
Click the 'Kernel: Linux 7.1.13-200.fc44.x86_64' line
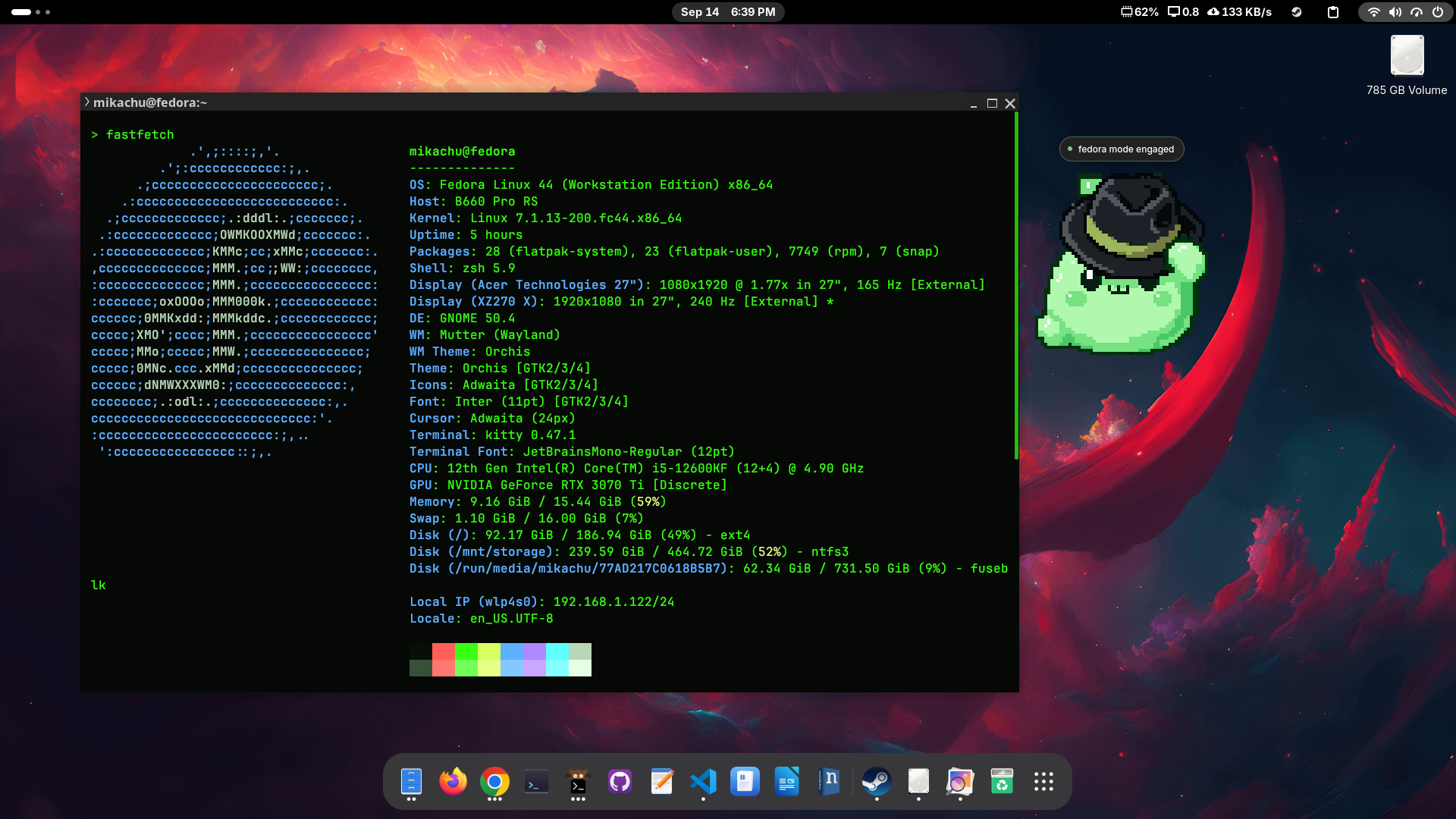546,218
